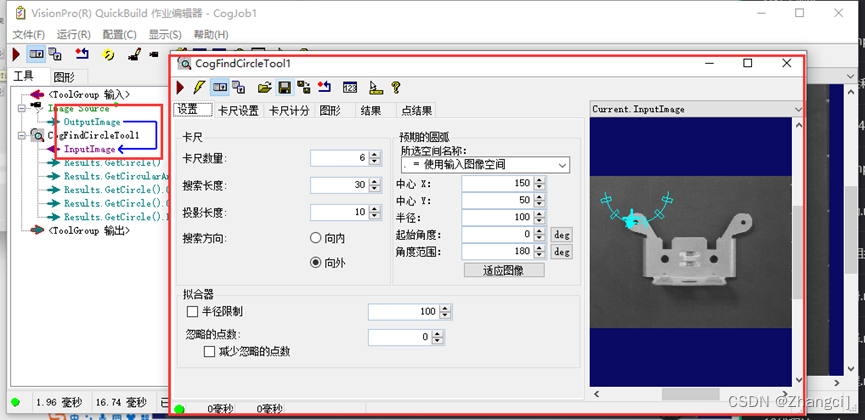Click local display window icon in CogFindCircleTool1

pyautogui.click(x=238, y=87)
